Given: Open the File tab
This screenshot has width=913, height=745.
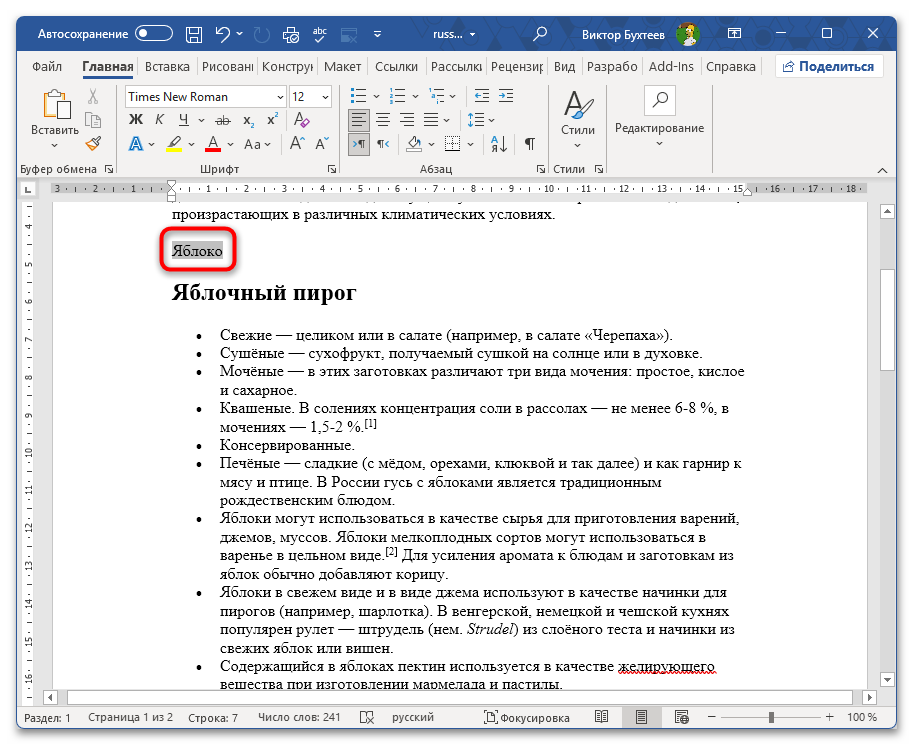Looking at the screenshot, I should (47, 67).
